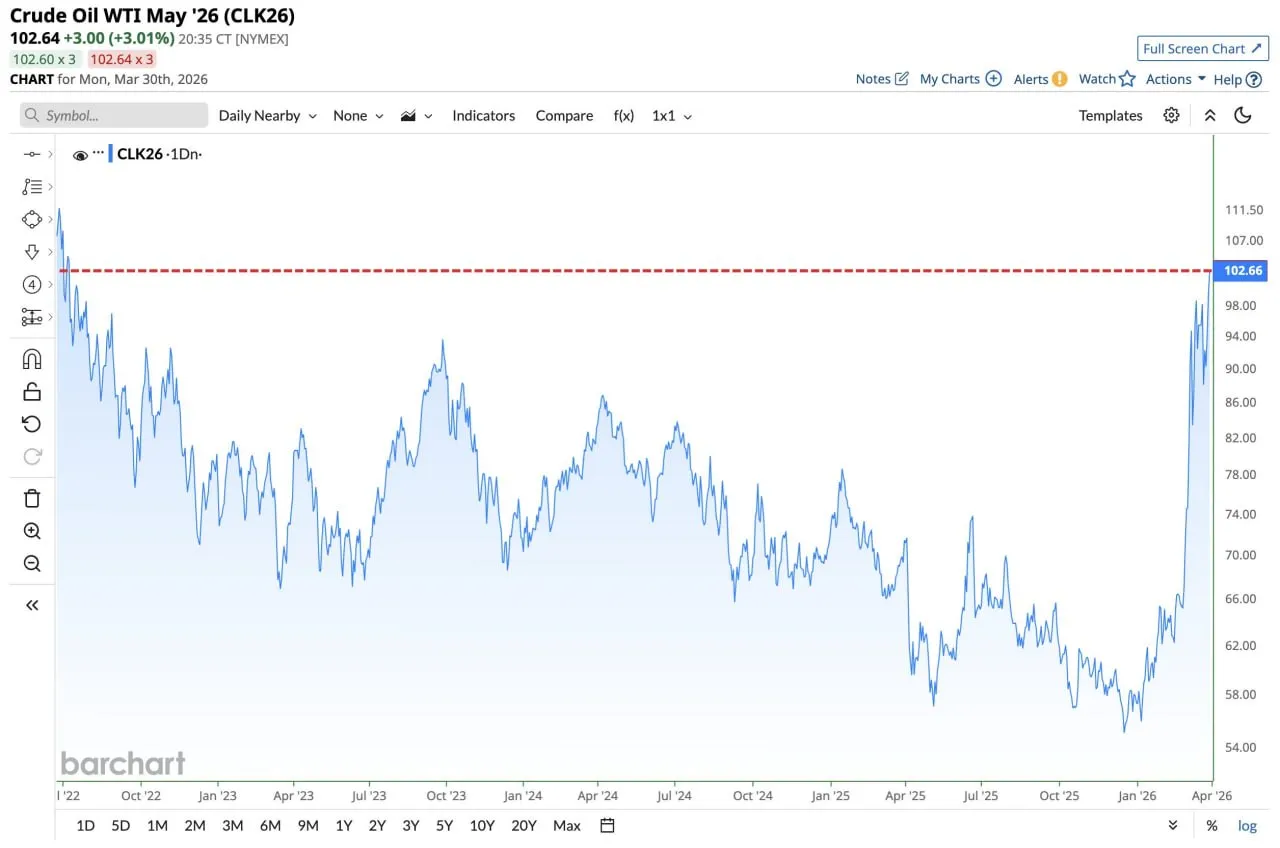Viewport: 1280px width, 848px height.
Task: Hide the CLK26 series via eye icon
Action: point(80,154)
